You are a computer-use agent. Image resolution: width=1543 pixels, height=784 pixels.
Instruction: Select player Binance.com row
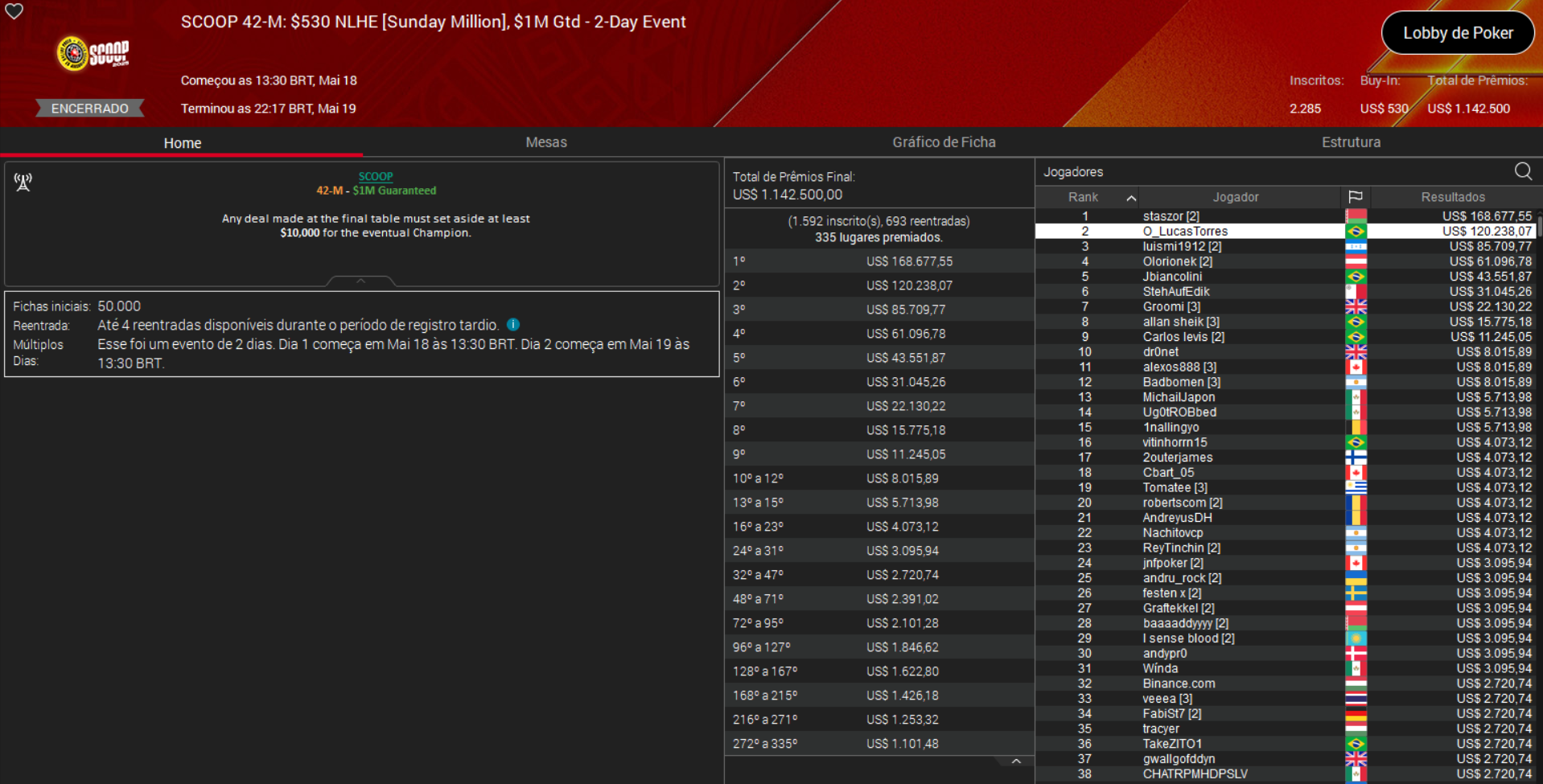pos(1286,683)
